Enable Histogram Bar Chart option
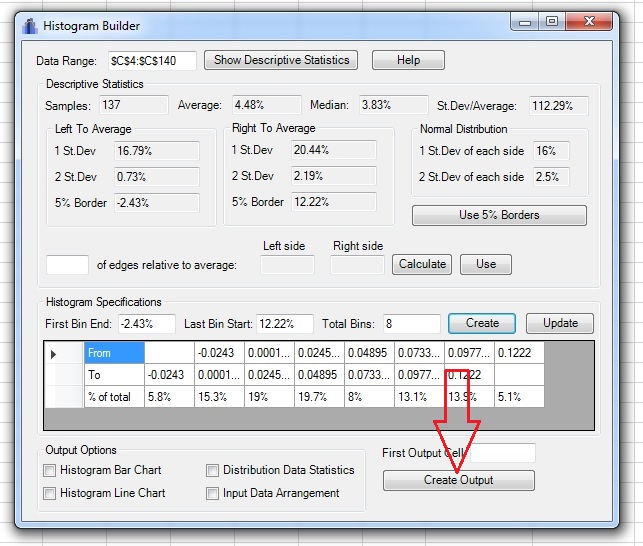Viewport: 643px width, 546px height. pyautogui.click(x=50, y=470)
